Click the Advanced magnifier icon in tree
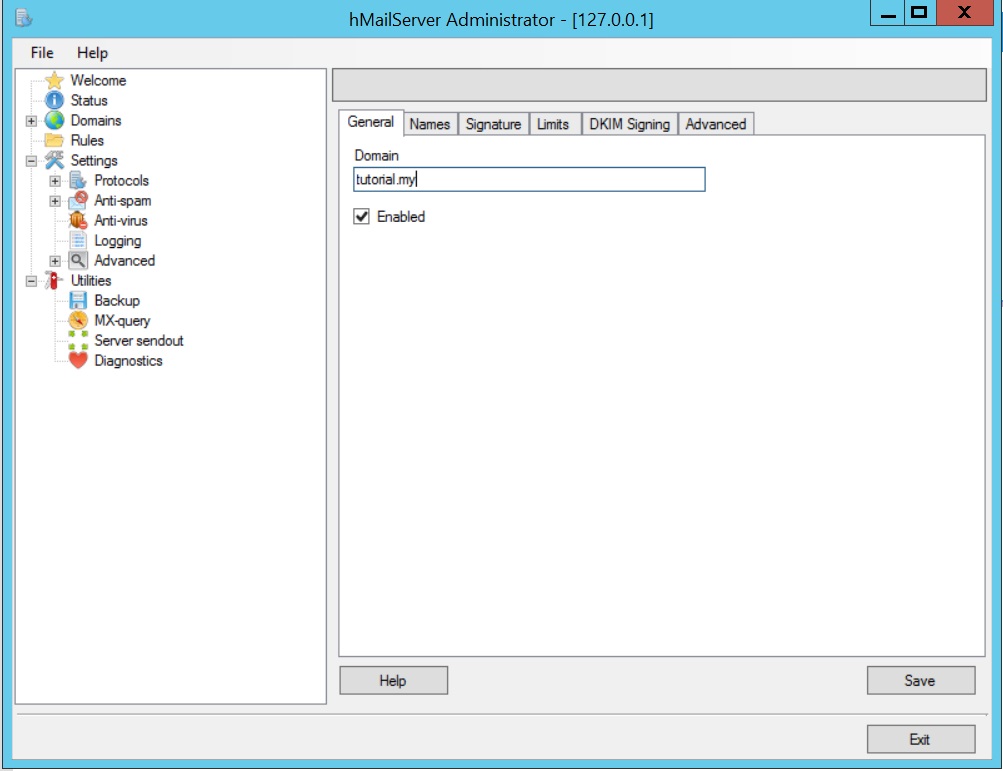Screen dimensions: 1003x771 coord(78,260)
